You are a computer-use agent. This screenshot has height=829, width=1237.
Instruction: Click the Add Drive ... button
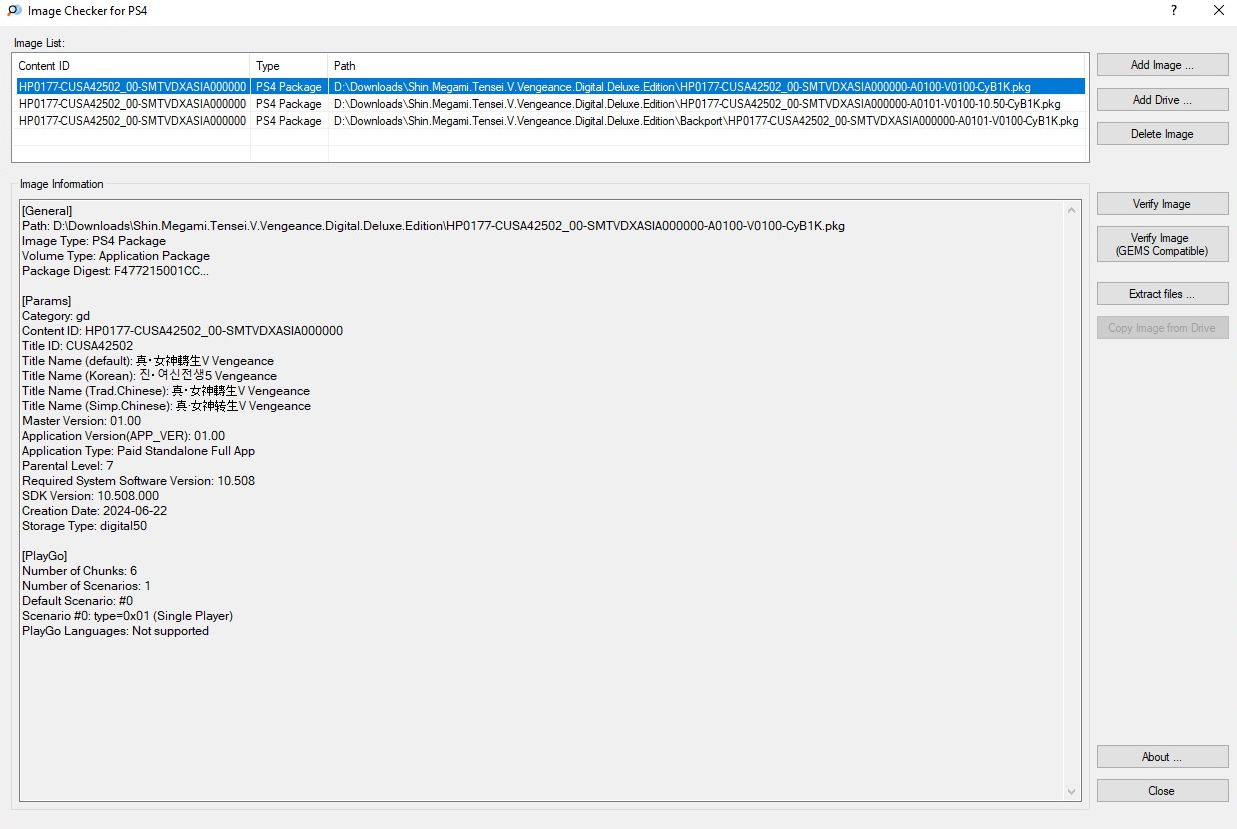pos(1162,100)
